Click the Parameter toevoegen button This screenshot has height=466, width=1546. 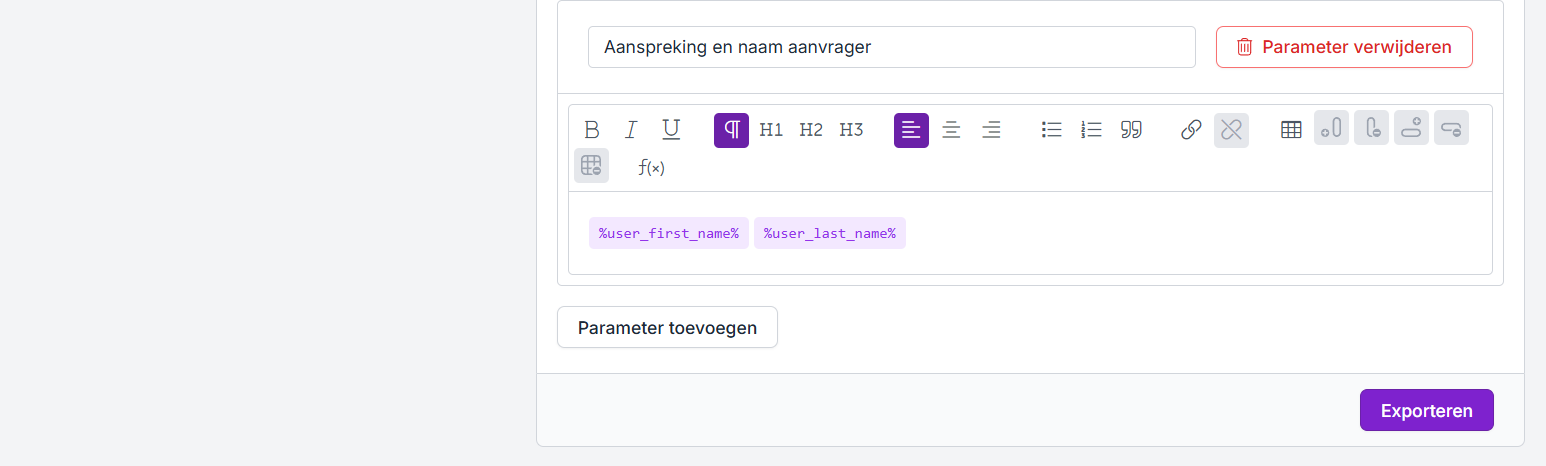click(667, 327)
